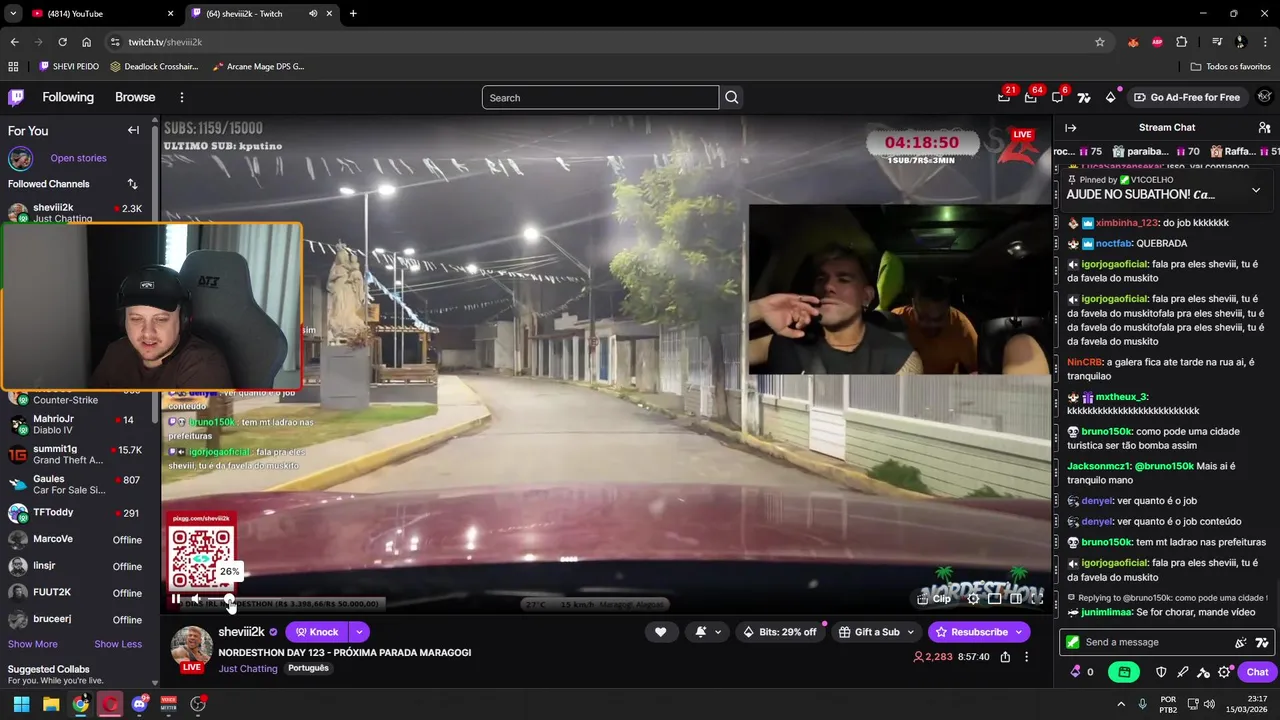Open the SHEVI PEIDO bookmark
Screen dimensions: 1280x720
[x=69, y=67]
